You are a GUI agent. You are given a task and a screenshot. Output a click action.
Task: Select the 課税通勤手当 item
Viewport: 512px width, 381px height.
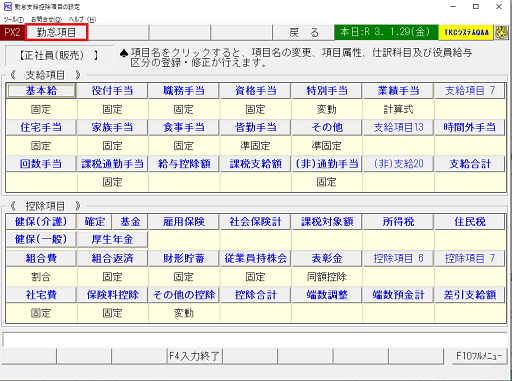pyautogui.click(x=112, y=164)
